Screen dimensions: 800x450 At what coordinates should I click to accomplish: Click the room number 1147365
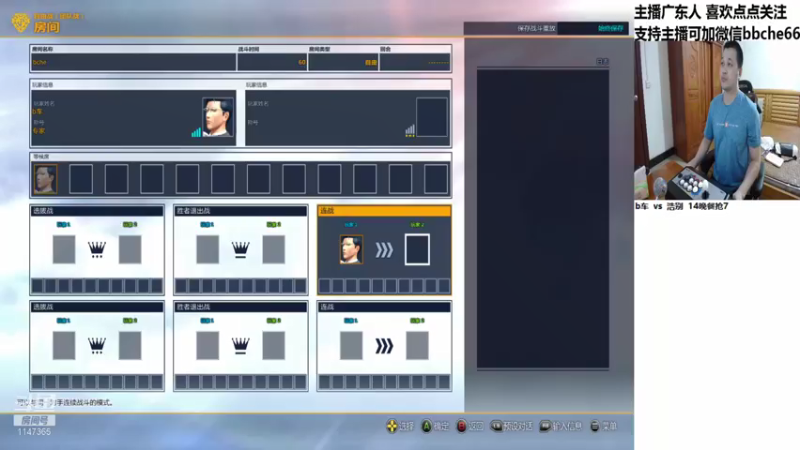pyautogui.click(x=34, y=432)
